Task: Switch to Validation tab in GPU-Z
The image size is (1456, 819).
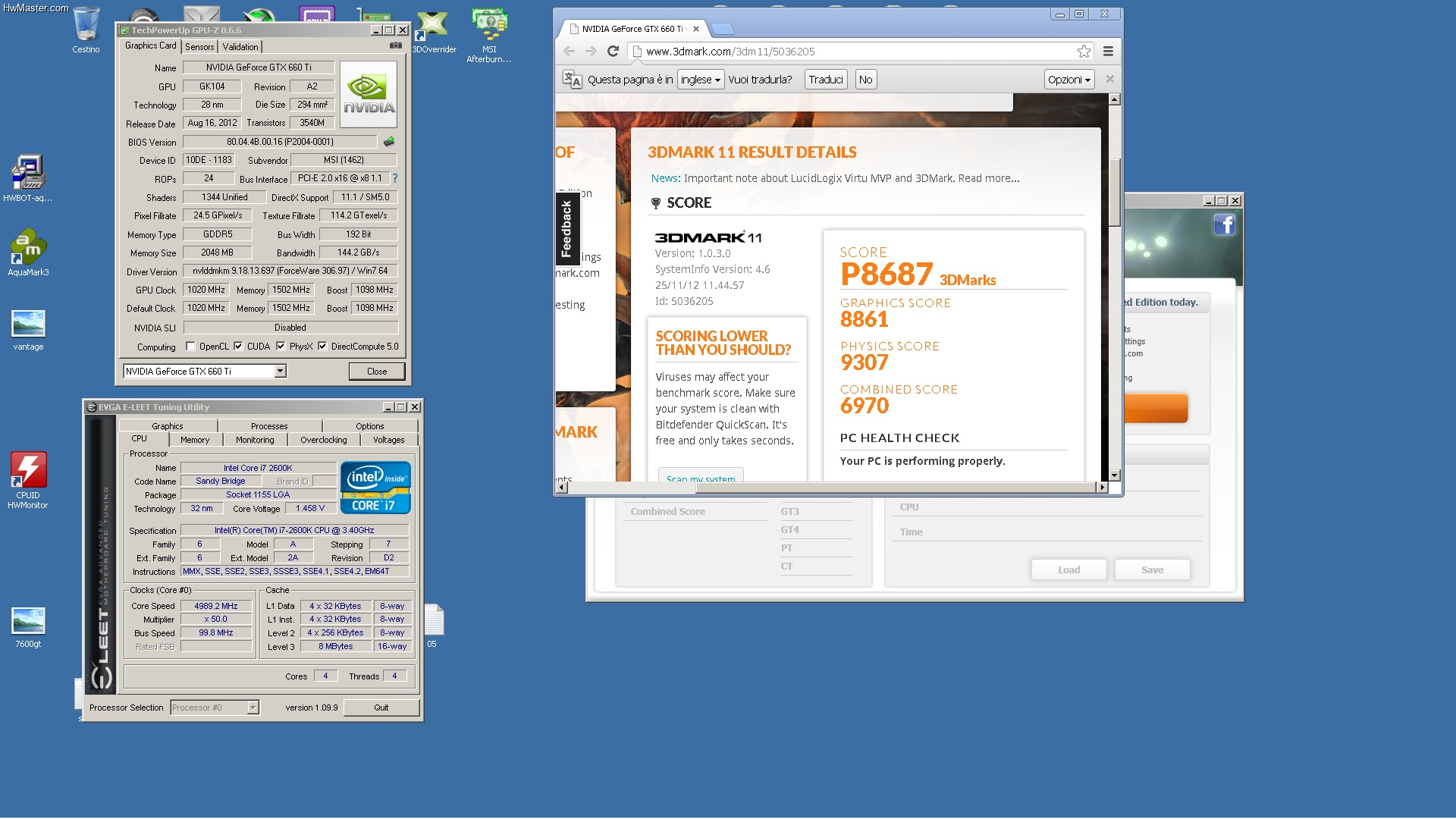Action: [240, 46]
